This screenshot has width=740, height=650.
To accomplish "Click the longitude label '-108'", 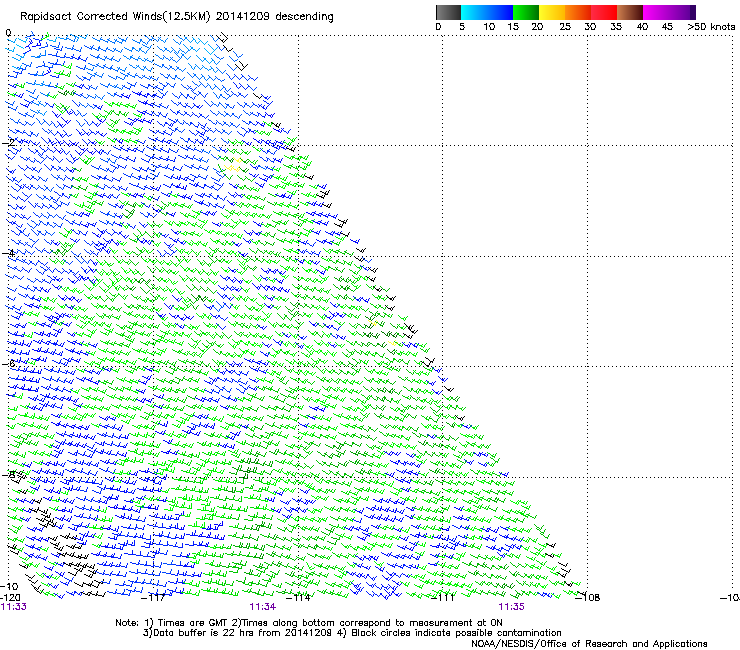I will pyautogui.click(x=588, y=598).
